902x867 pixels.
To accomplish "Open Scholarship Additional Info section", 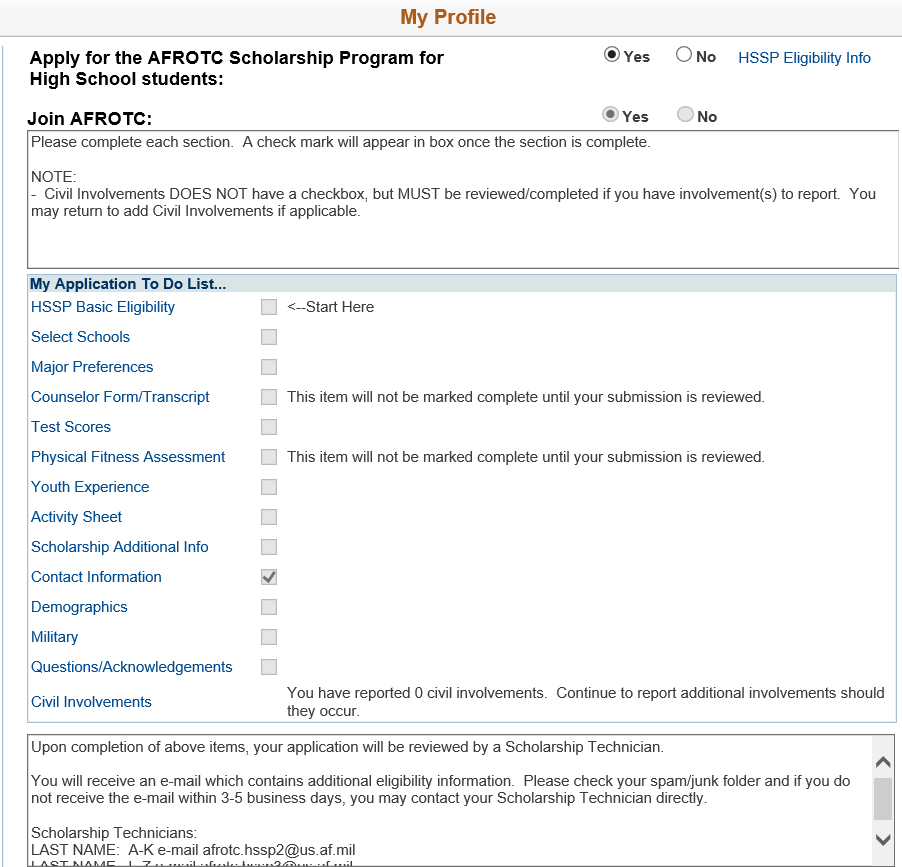I will tap(120, 547).
